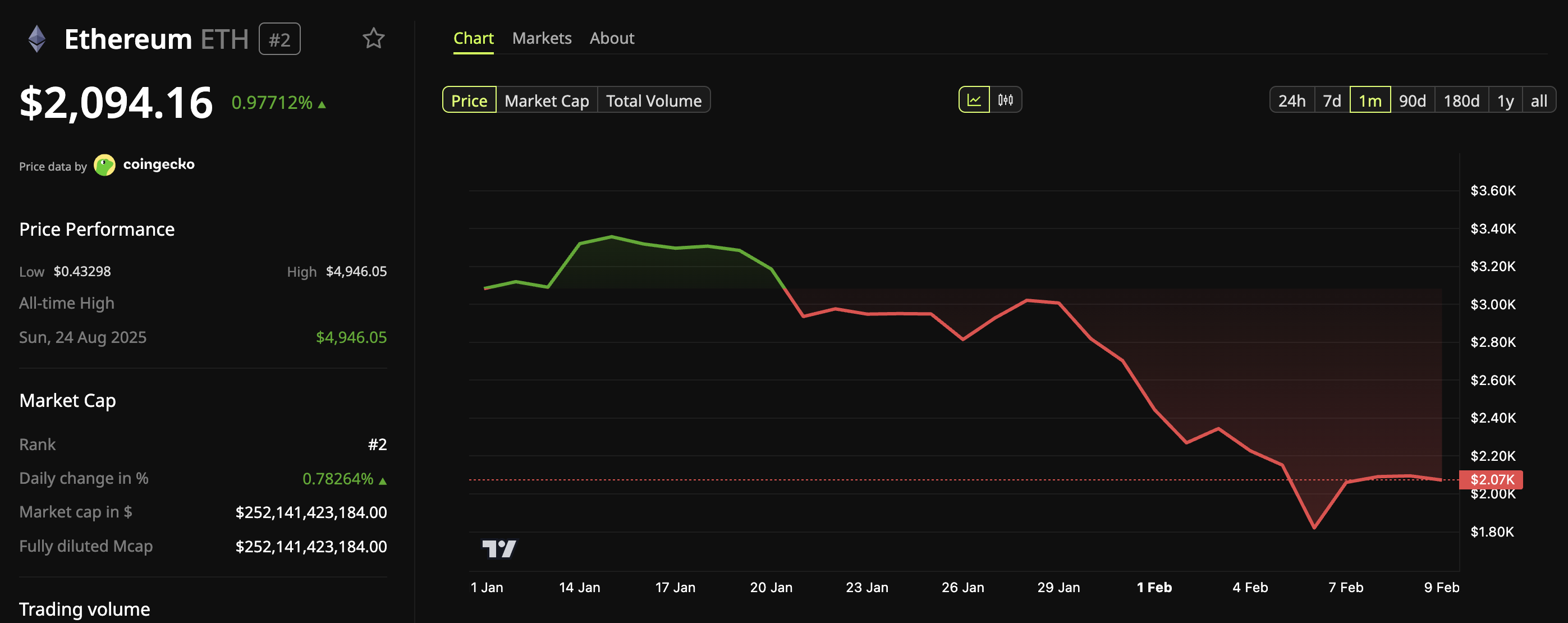Switch to candlestick chart view
1568x623 pixels.
(x=1006, y=99)
